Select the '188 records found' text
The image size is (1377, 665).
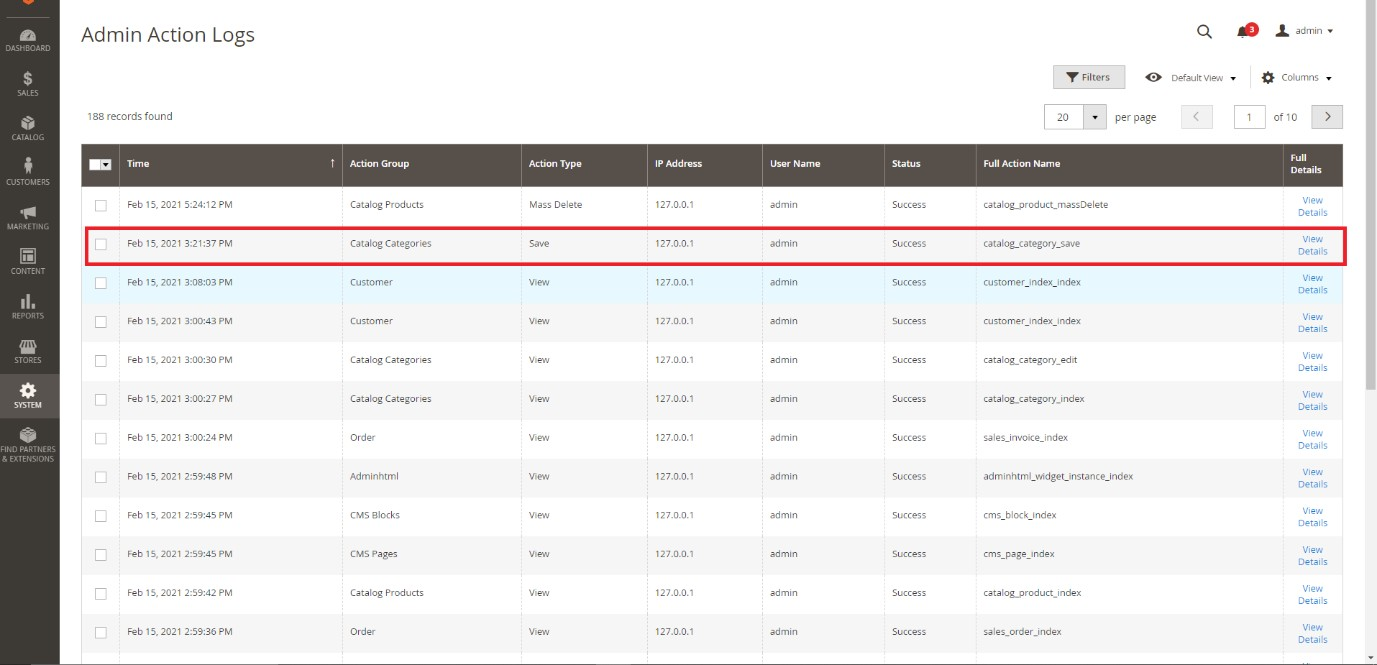coord(130,117)
